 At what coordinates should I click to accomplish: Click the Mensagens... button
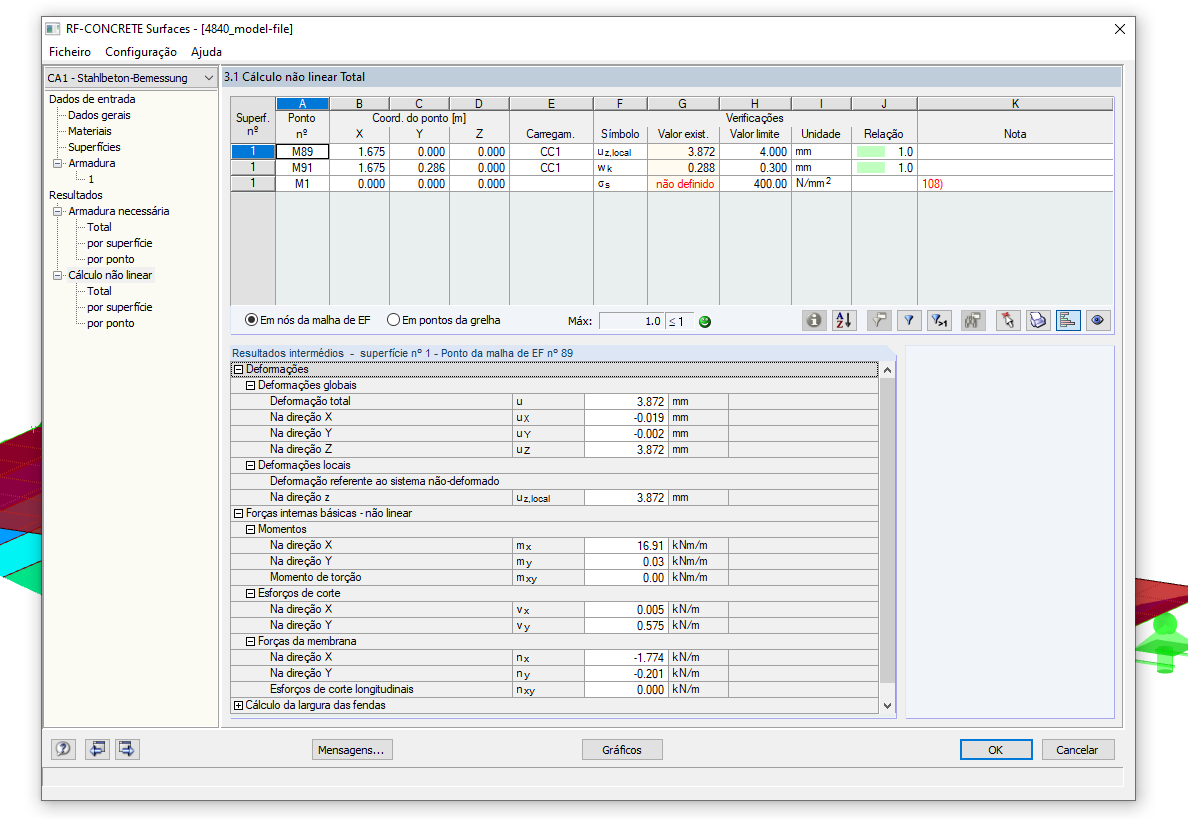352,749
